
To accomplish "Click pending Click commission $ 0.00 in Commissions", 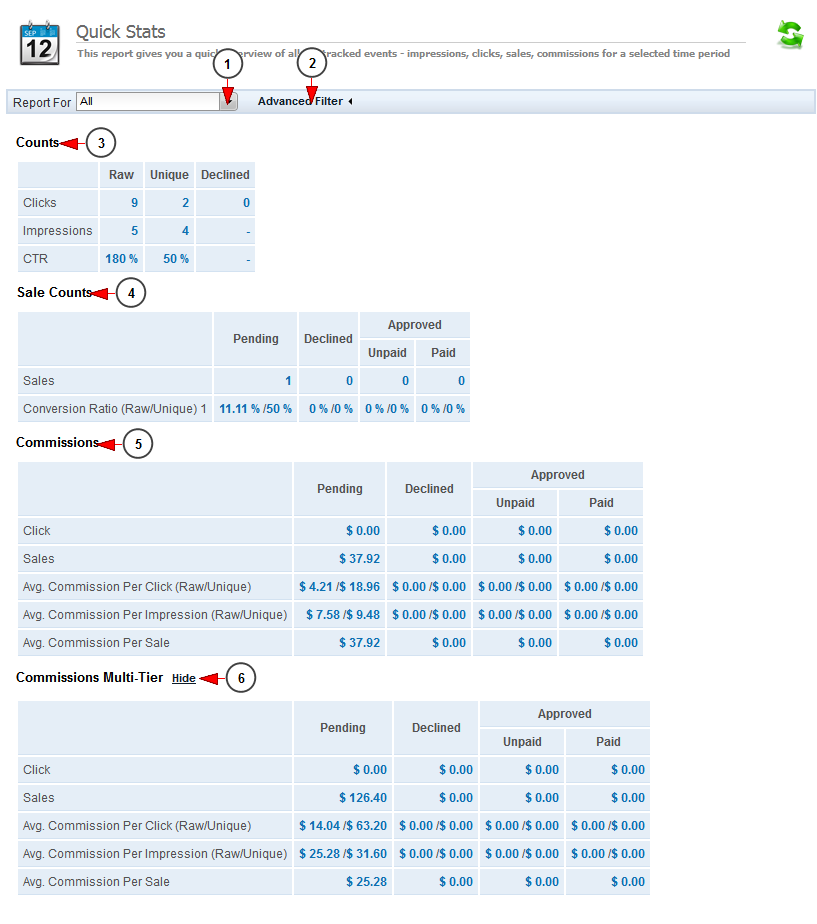I will [x=363, y=531].
